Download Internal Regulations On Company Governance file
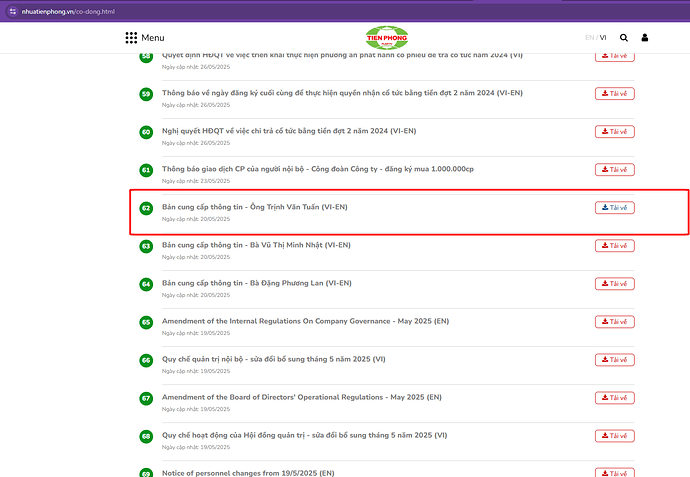The image size is (690, 477). (x=615, y=322)
